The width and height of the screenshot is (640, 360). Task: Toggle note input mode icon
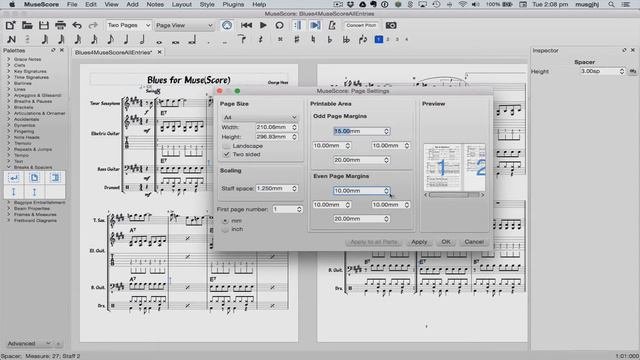(x=11, y=40)
